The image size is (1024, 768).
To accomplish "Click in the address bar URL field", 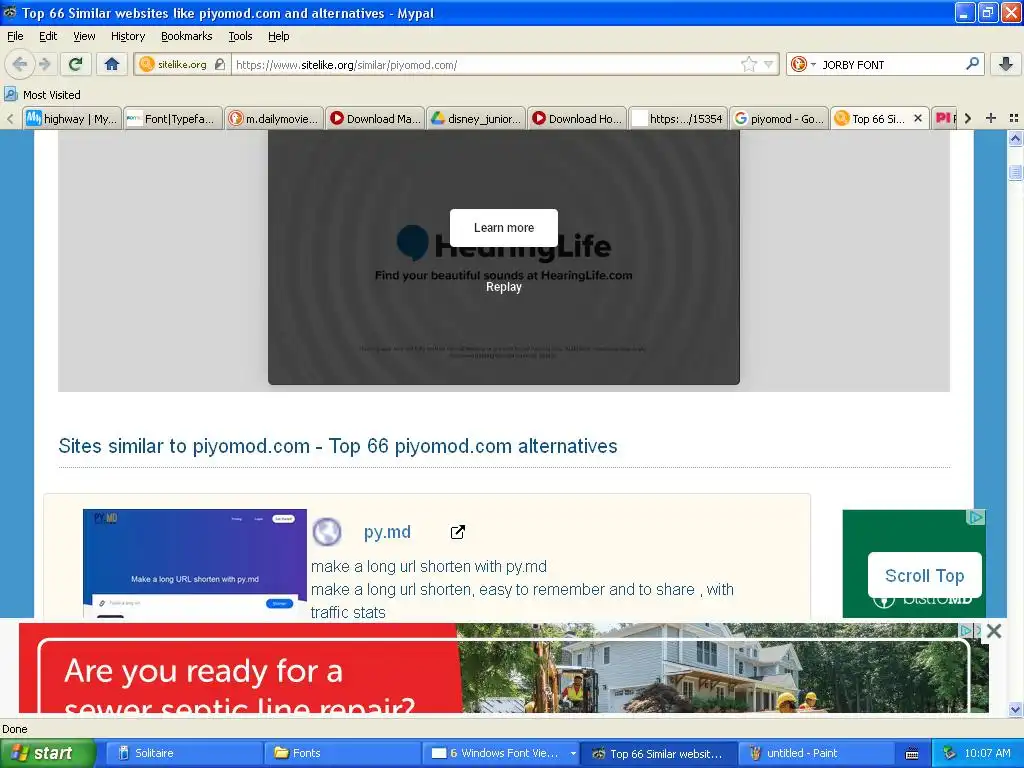I will pos(487,65).
